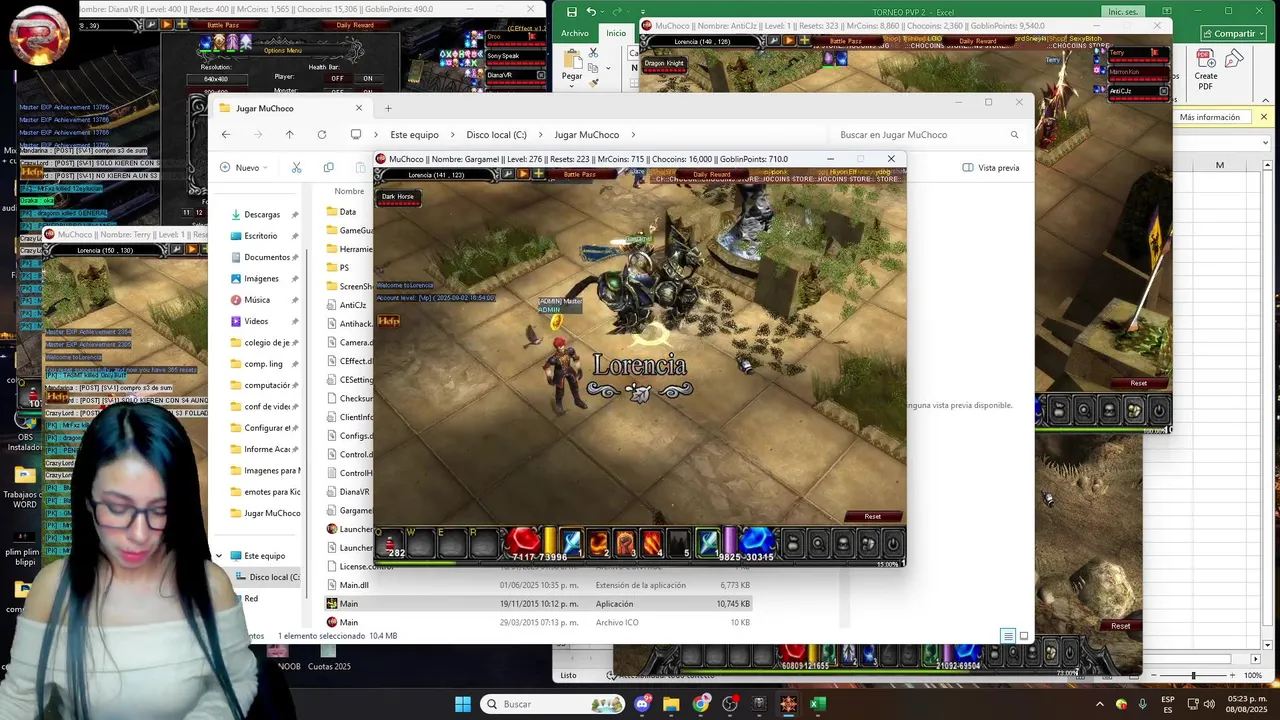Click column M header in Excel
The image size is (1280, 720).
pyautogui.click(x=1220, y=165)
